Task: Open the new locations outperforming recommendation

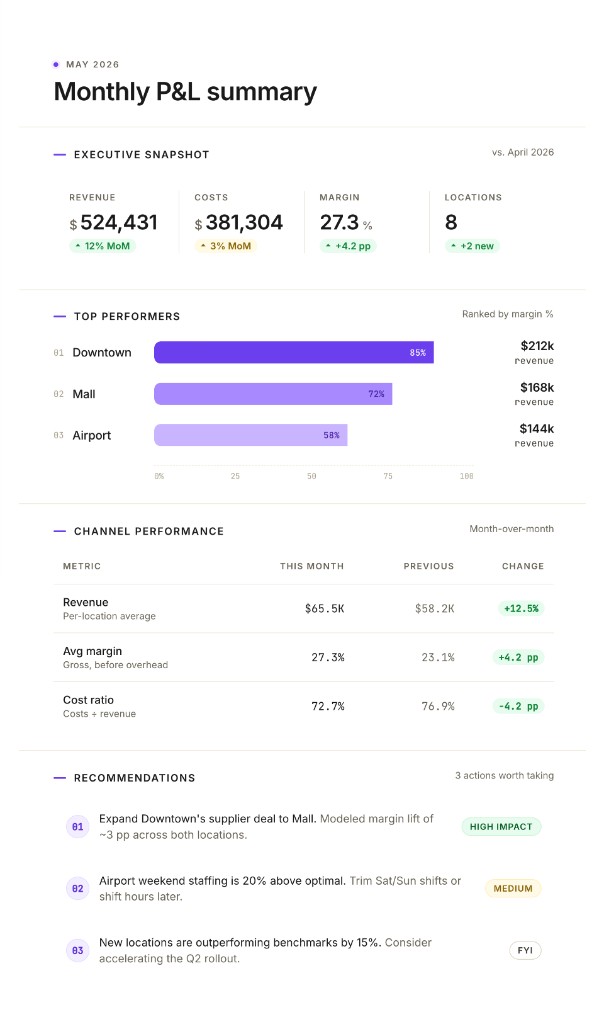Action: [266, 951]
